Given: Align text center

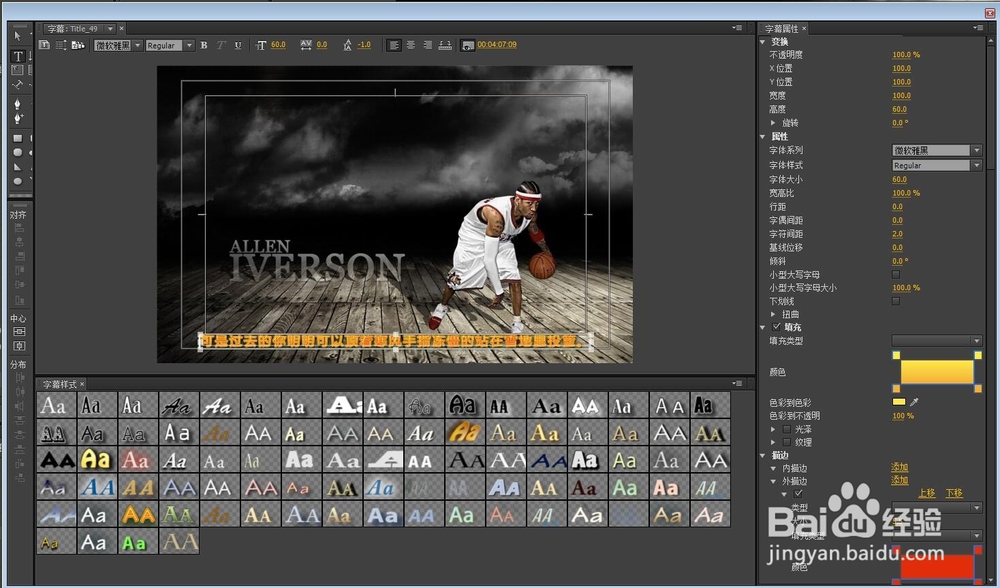Looking at the screenshot, I should (x=411, y=45).
